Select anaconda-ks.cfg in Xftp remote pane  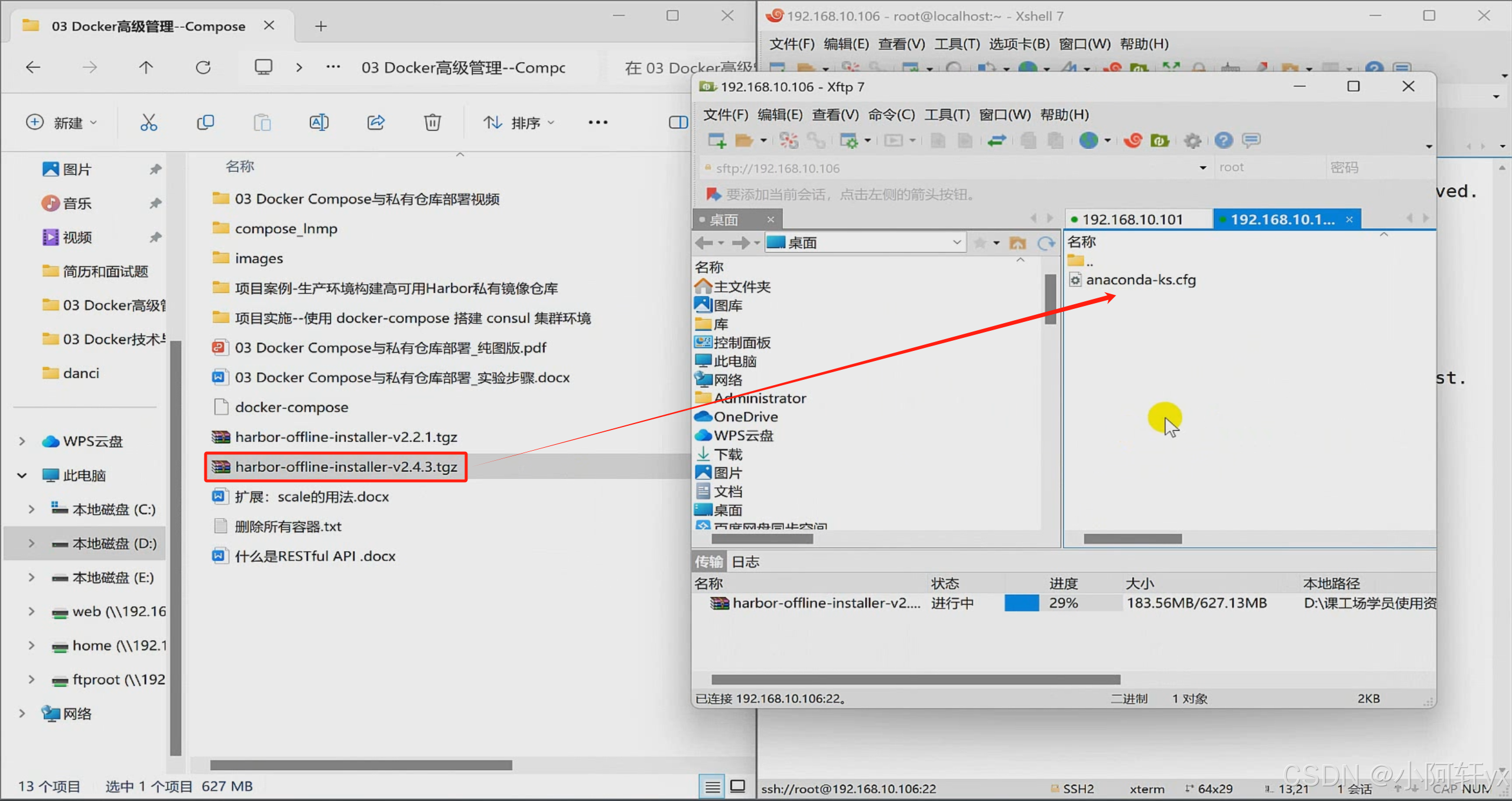1140,279
